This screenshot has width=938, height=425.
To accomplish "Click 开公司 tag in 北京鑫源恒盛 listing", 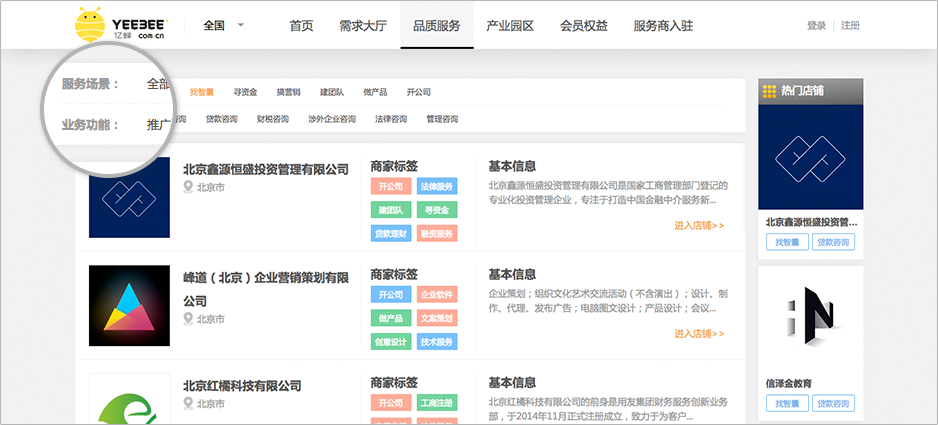I will click(391, 186).
